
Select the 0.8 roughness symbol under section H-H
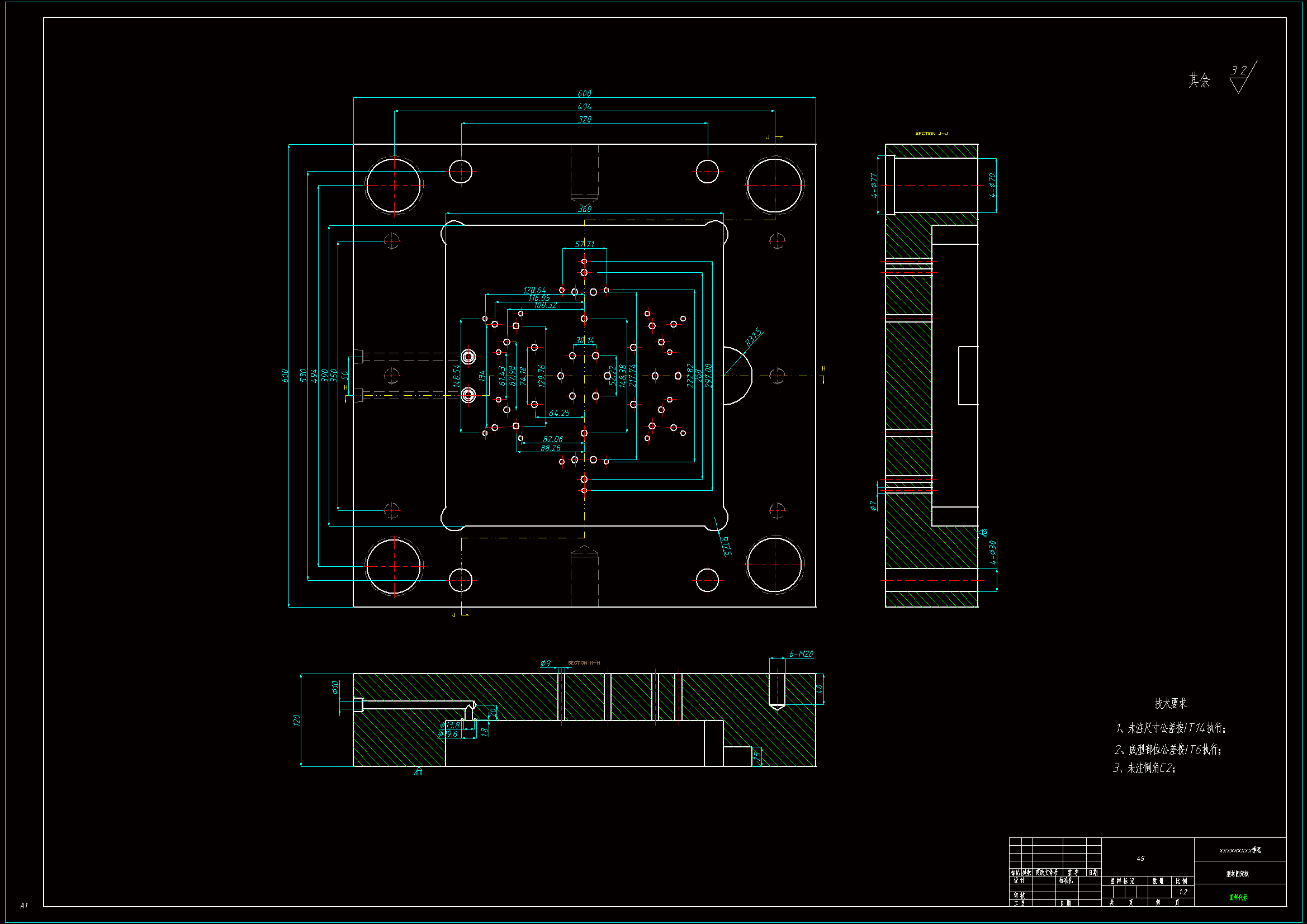(418, 771)
